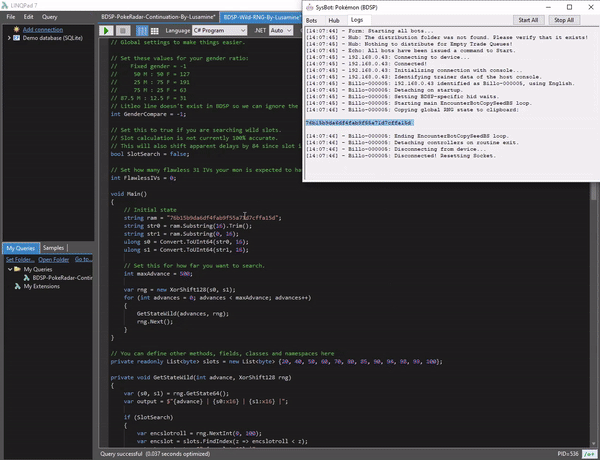Run the query with the green play button

click(106, 31)
